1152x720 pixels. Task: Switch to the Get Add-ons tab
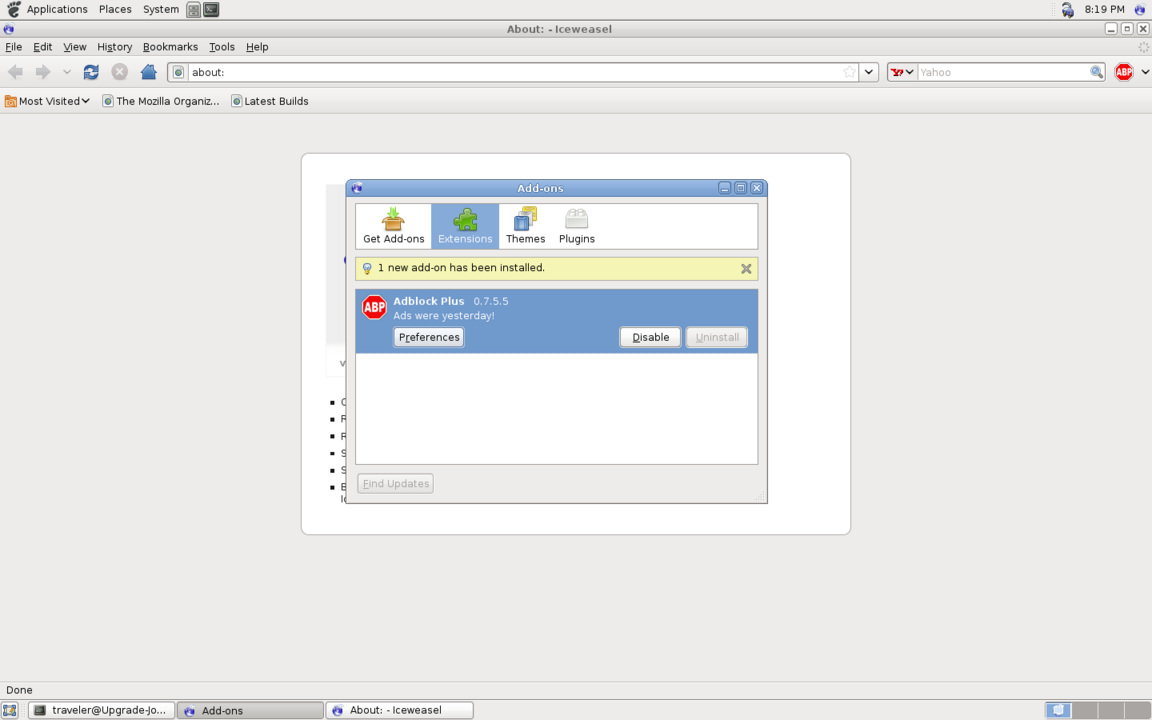394,226
